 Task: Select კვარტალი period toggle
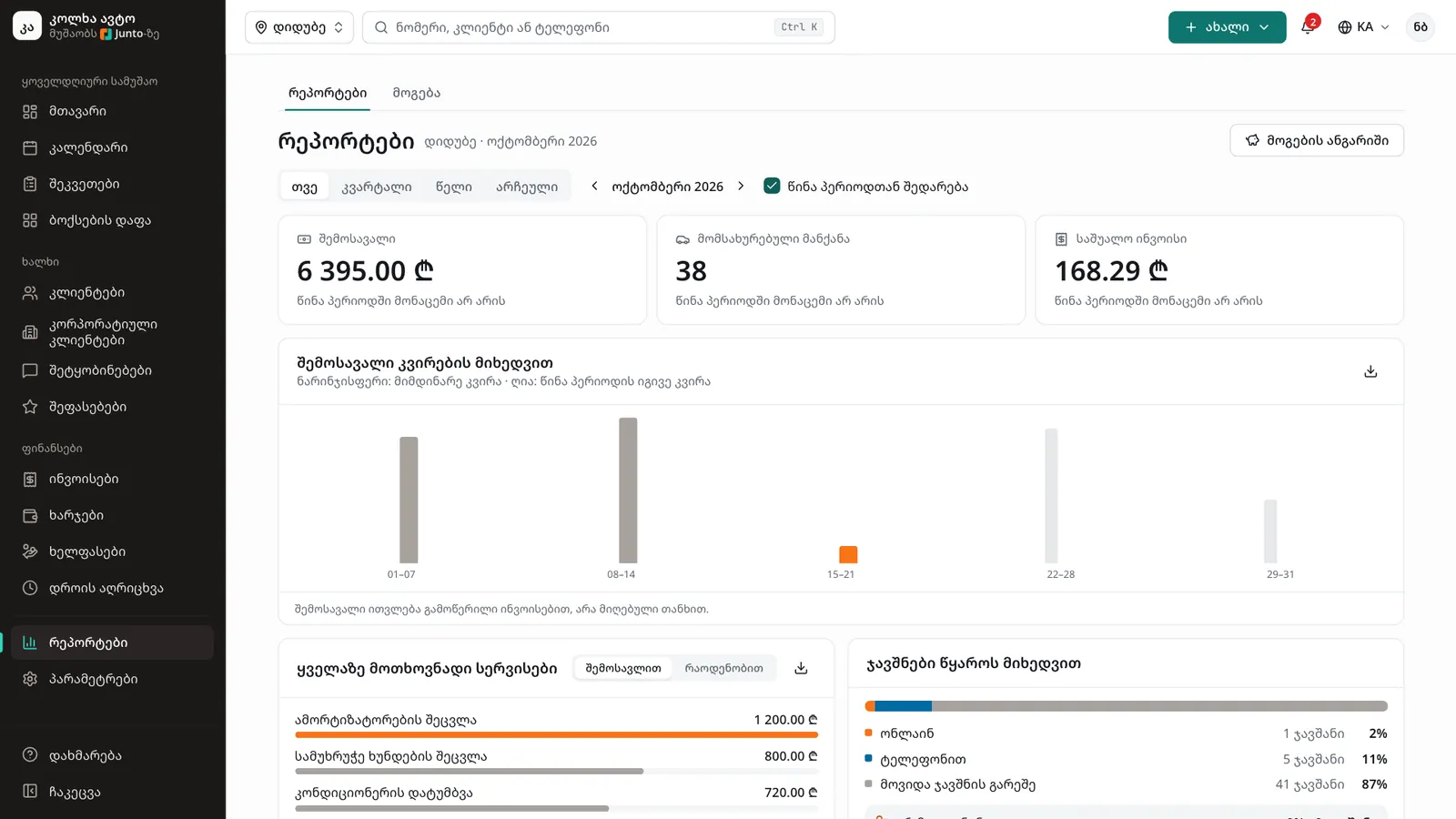(377, 187)
